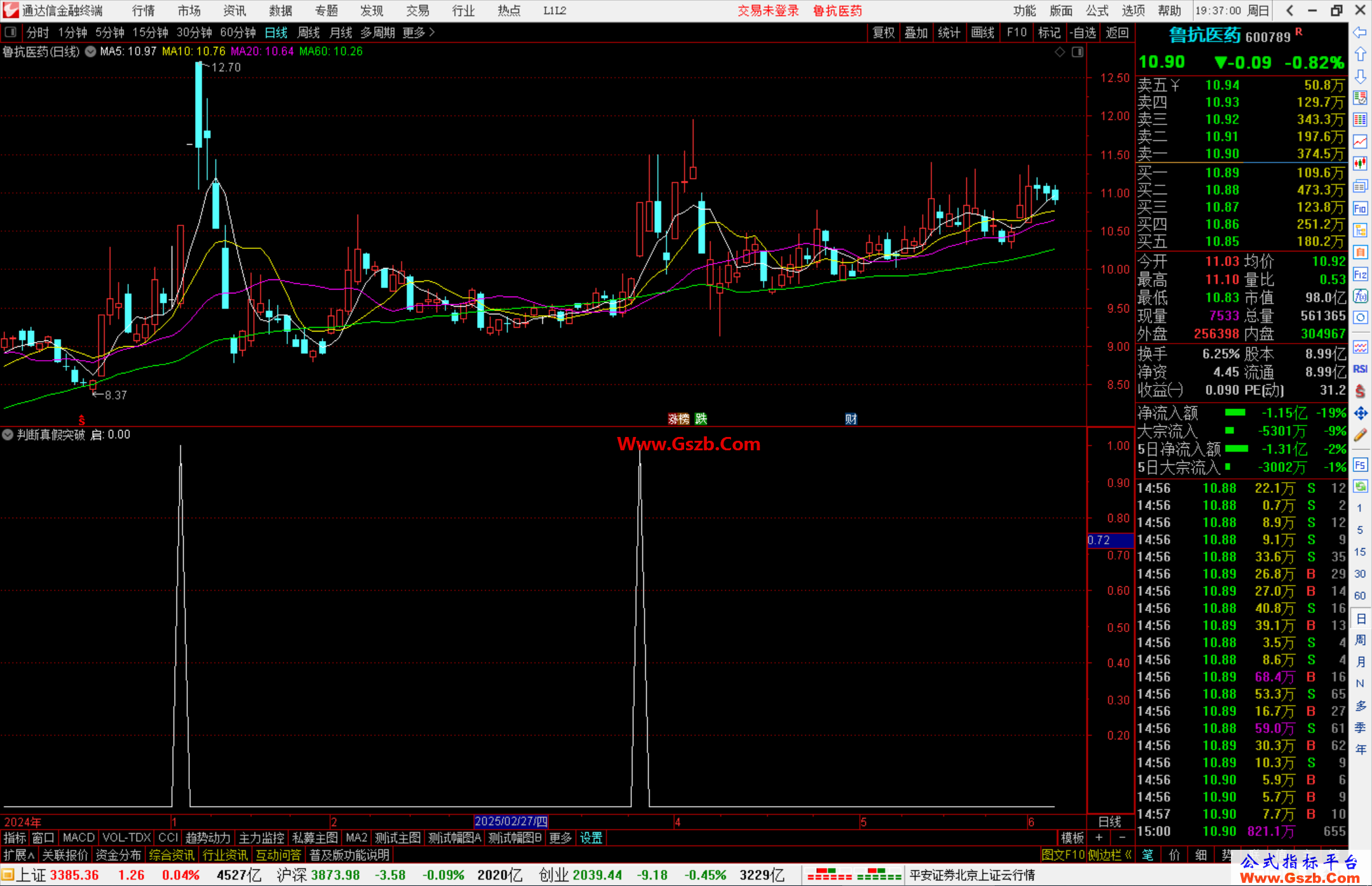Expand the 扩展 panel at bottom left
The width and height of the screenshot is (1372, 886).
(x=19, y=855)
